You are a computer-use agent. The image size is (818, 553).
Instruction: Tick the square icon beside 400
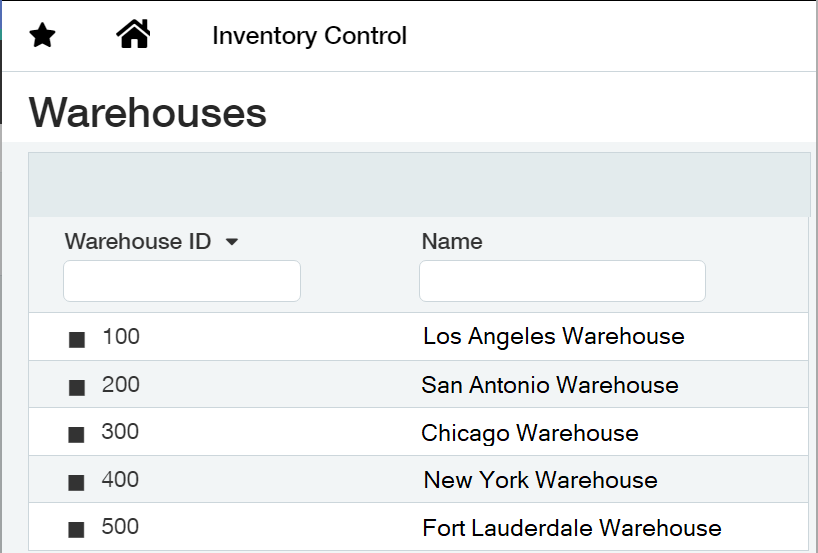click(x=76, y=483)
